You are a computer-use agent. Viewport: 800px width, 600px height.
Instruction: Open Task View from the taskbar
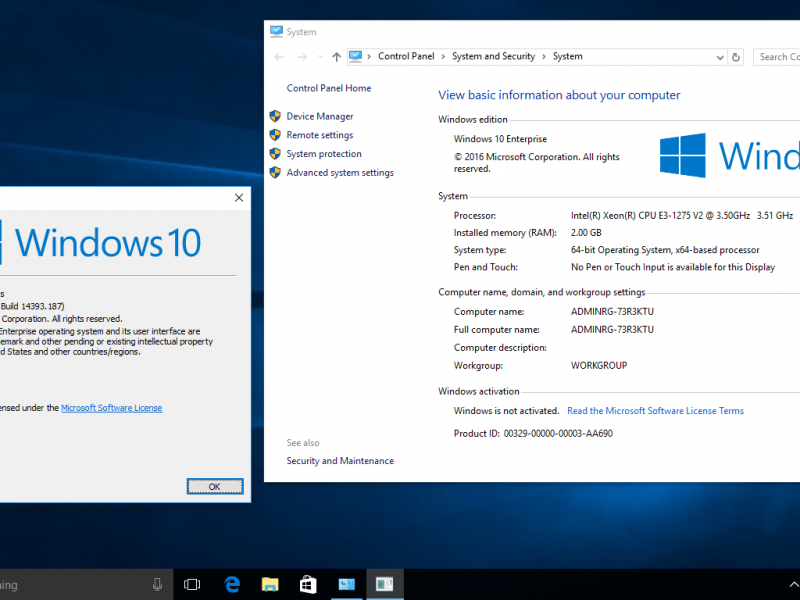[192, 585]
